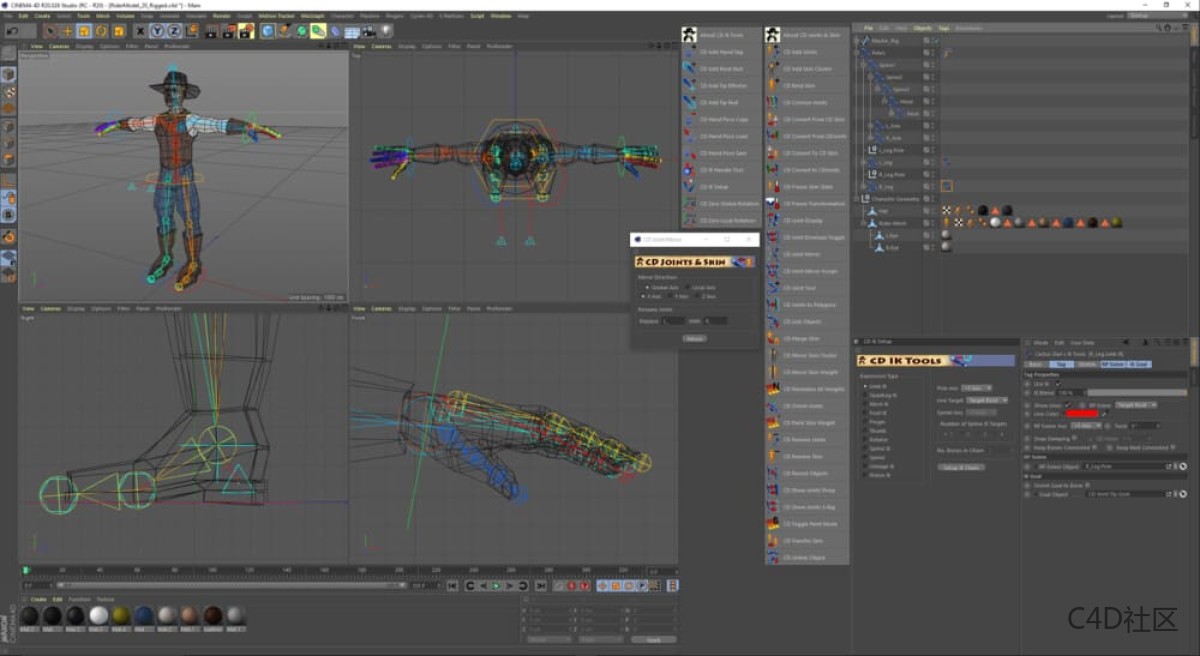Open the Objects menu in the Object Manager
The width and height of the screenshot is (1200, 656).
pyautogui.click(x=923, y=26)
